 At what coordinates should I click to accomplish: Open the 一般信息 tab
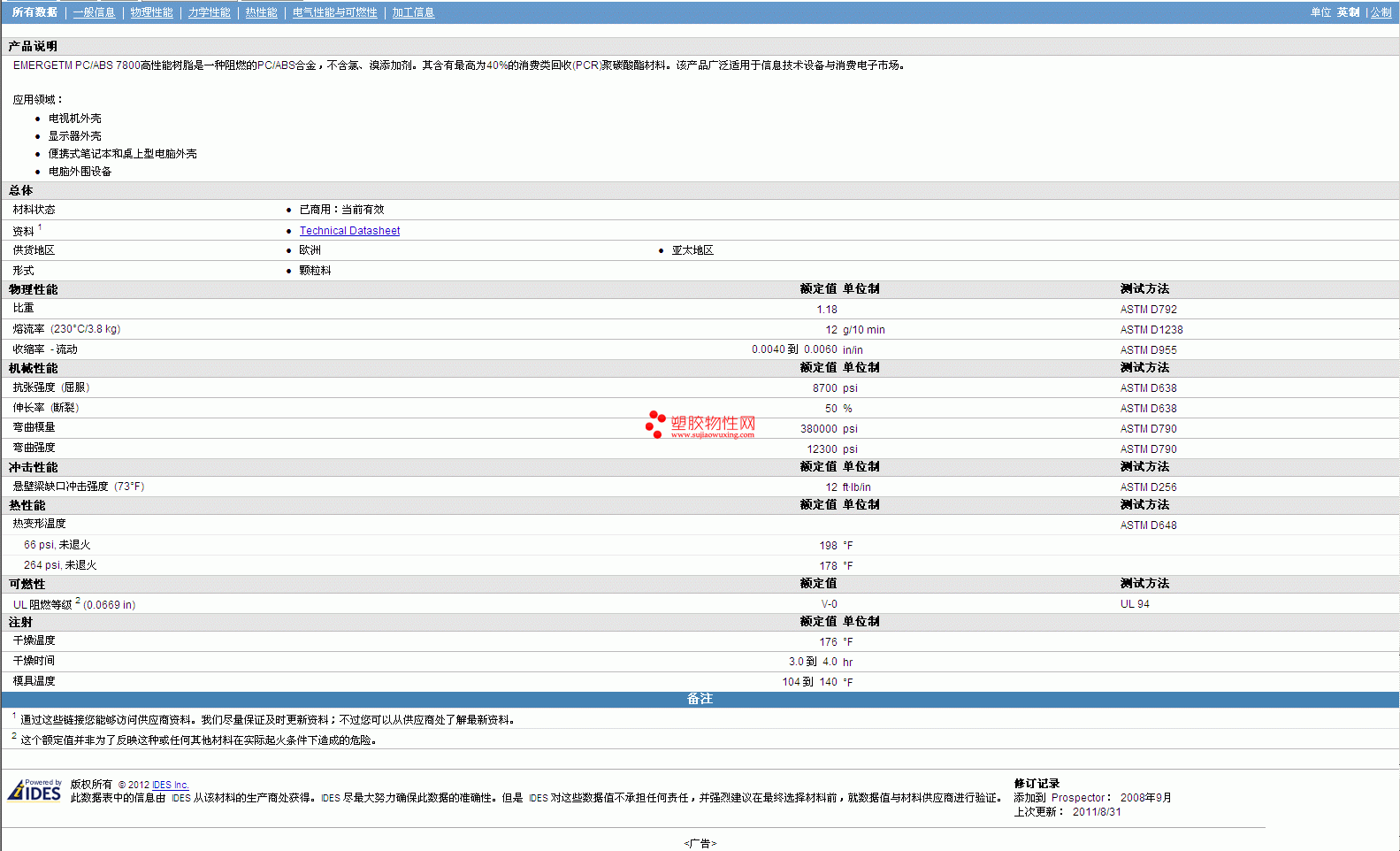click(94, 12)
